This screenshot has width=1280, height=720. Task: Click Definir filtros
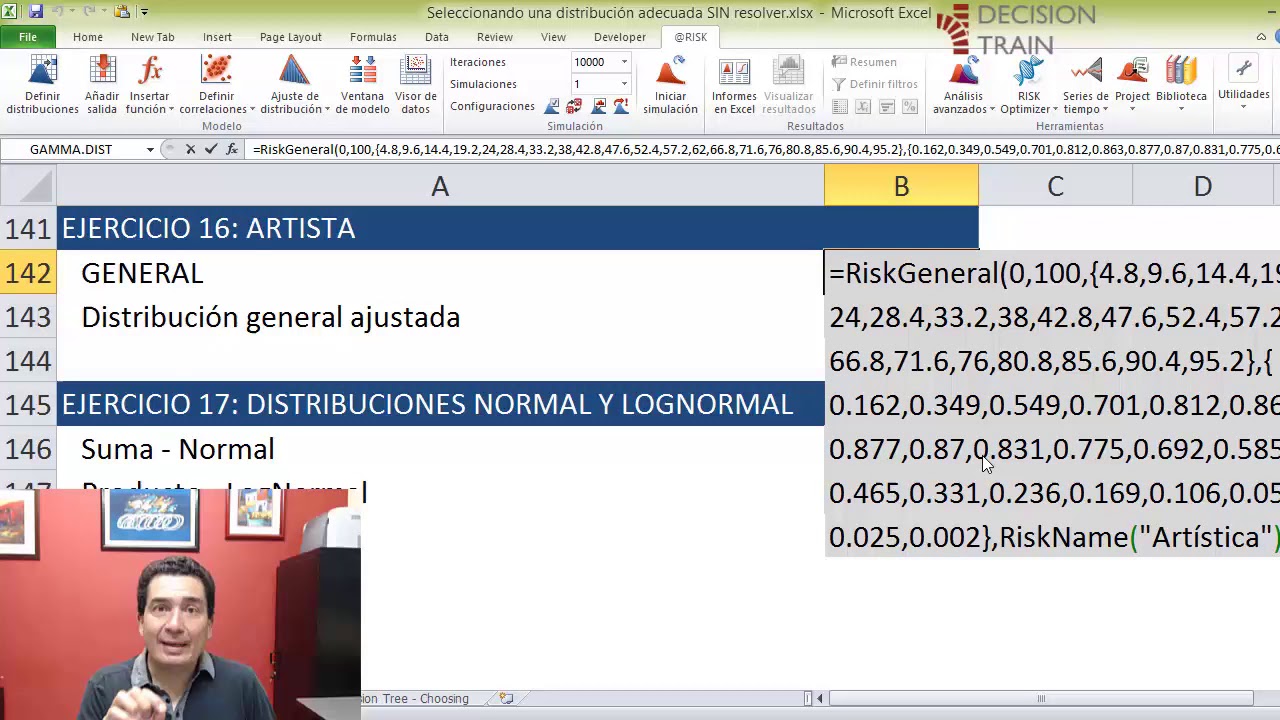875,84
